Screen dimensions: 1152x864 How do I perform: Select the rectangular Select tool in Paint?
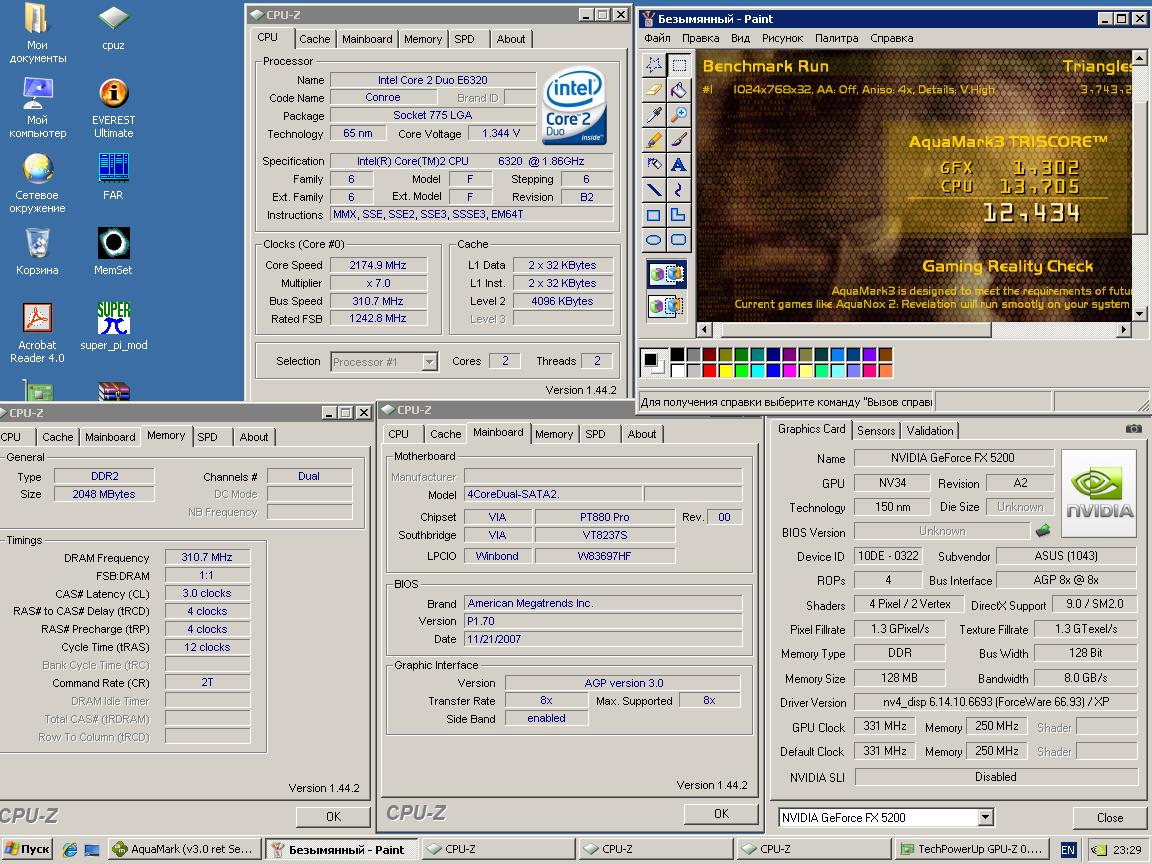tap(679, 65)
